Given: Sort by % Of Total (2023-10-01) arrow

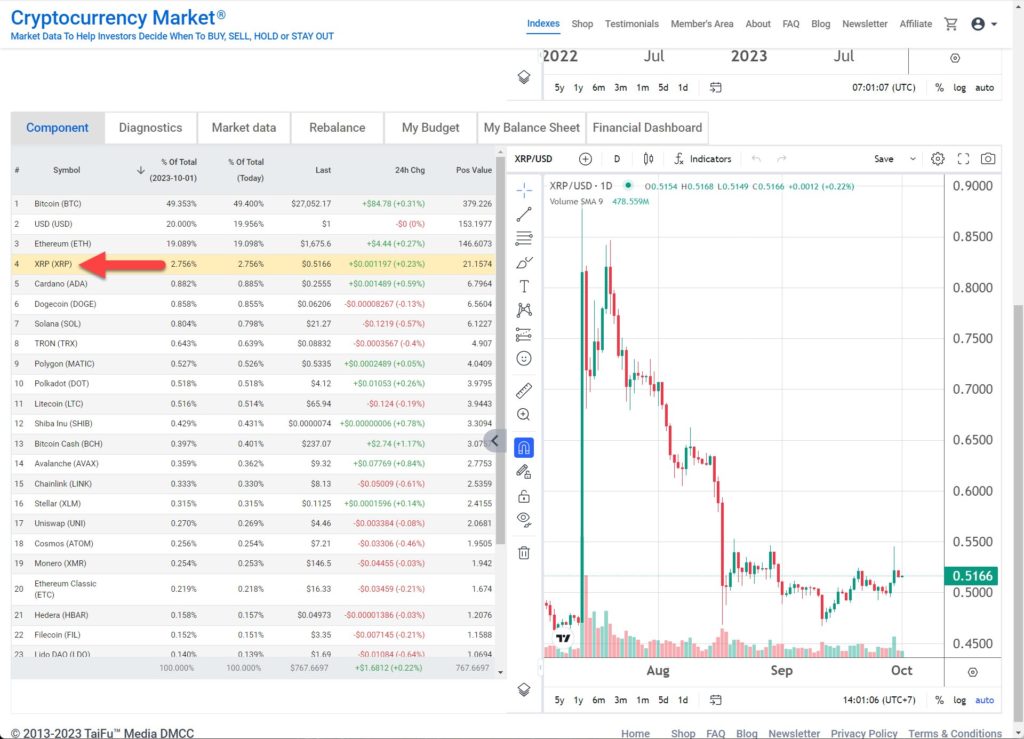Looking at the screenshot, I should tap(140, 170).
